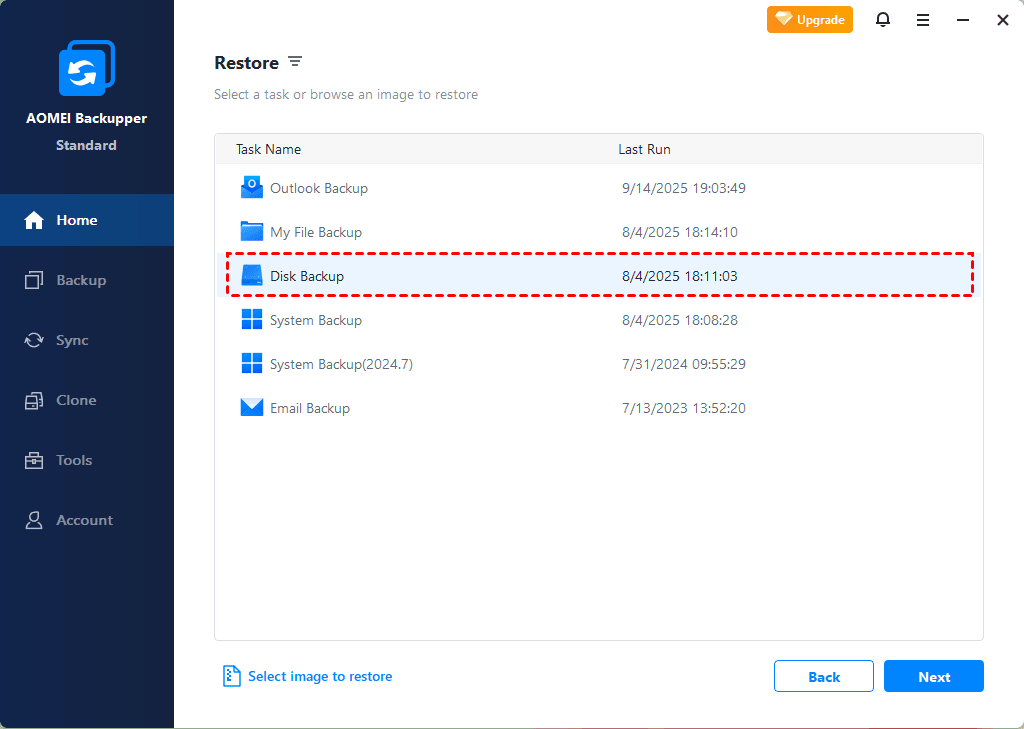Go to the Home sidebar tab

pos(76,220)
